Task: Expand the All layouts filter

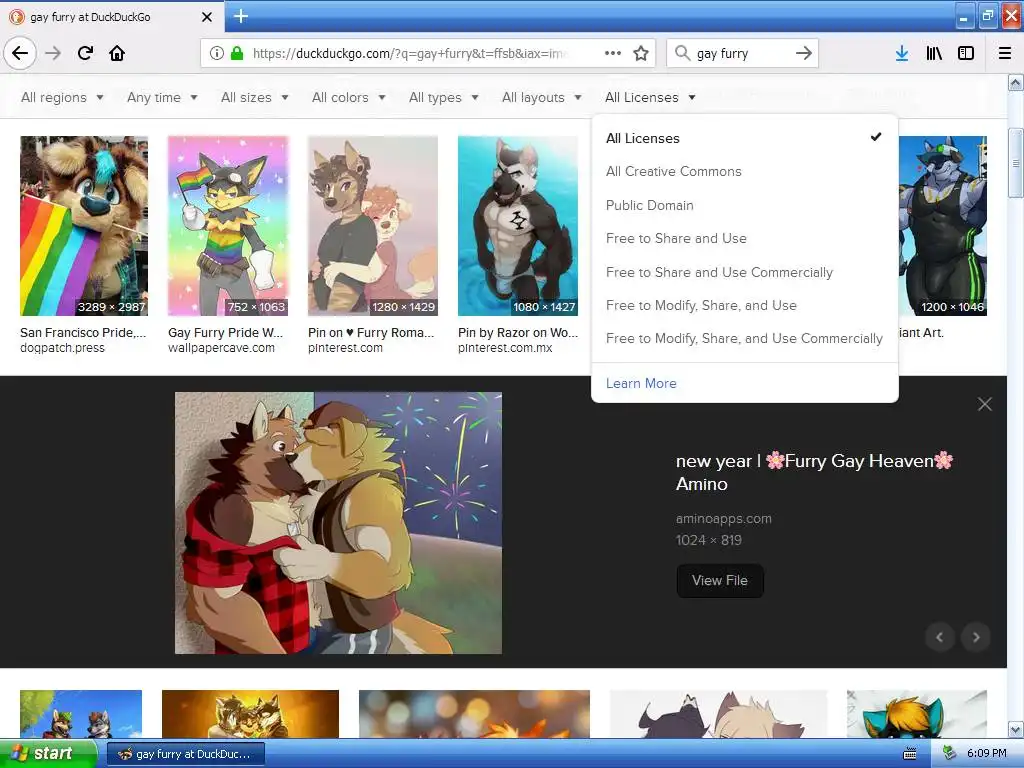Action: [x=541, y=97]
